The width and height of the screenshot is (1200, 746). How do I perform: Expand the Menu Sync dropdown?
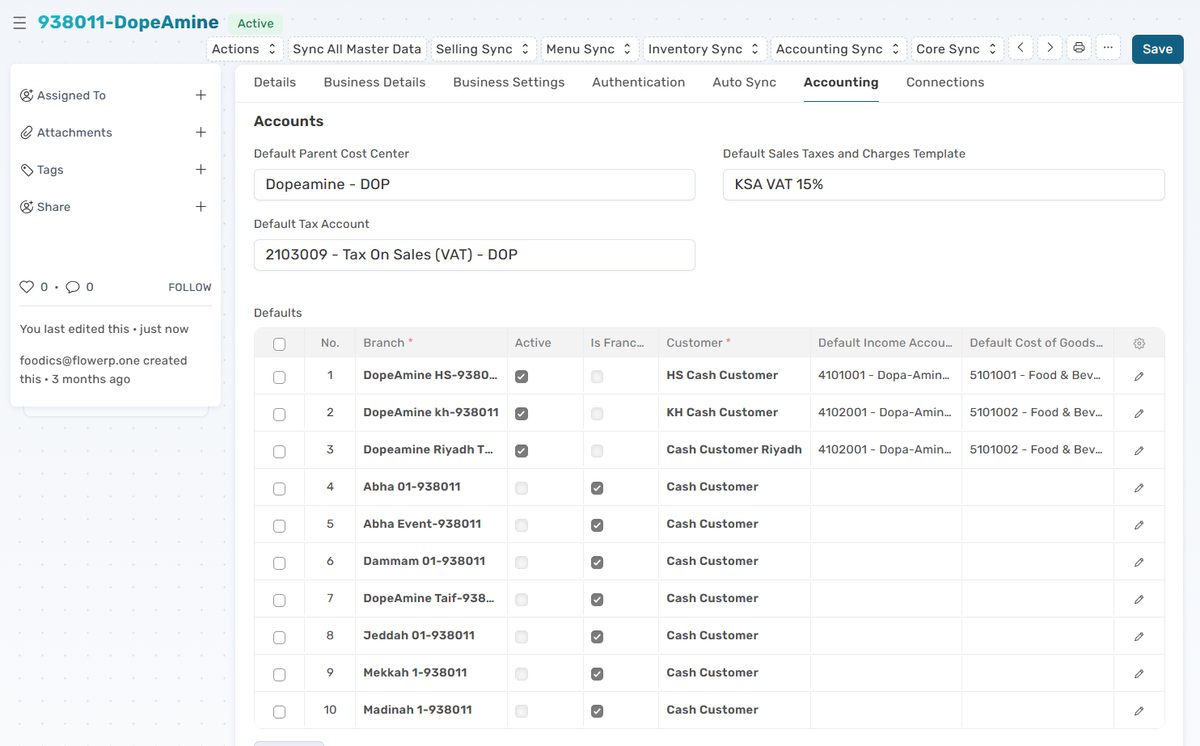point(586,47)
